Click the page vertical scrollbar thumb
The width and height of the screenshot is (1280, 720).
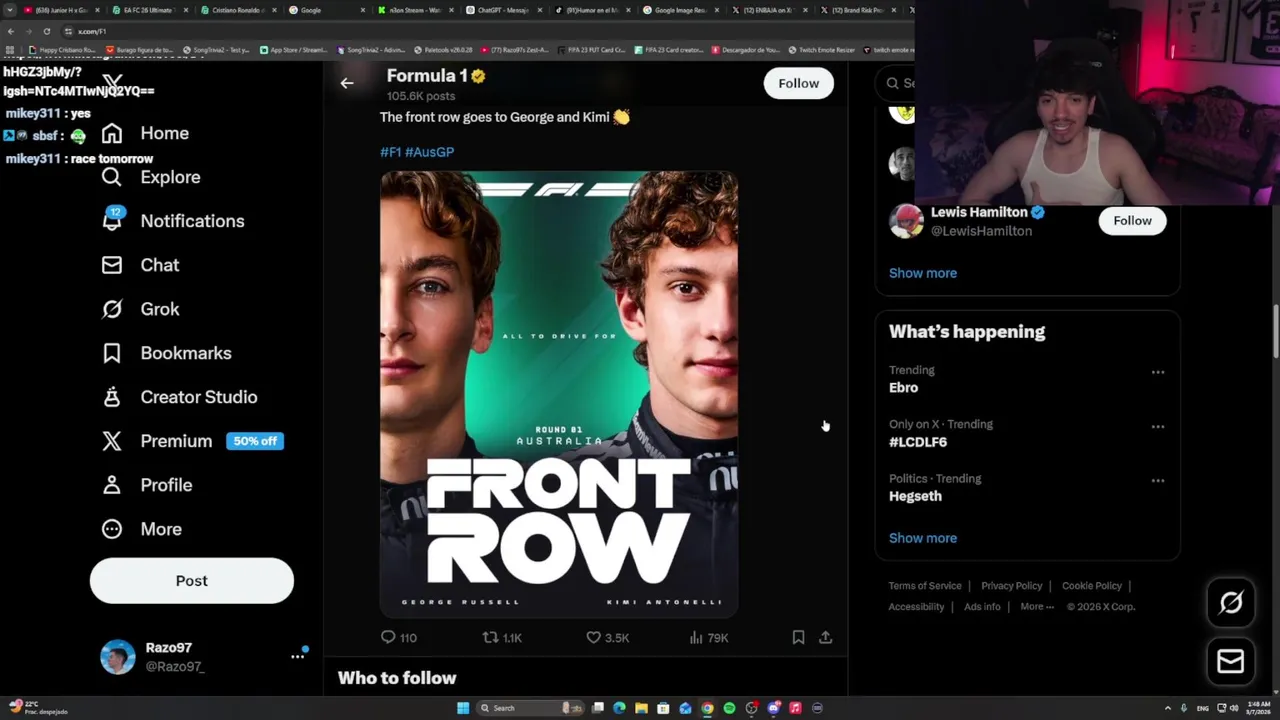(1275, 330)
